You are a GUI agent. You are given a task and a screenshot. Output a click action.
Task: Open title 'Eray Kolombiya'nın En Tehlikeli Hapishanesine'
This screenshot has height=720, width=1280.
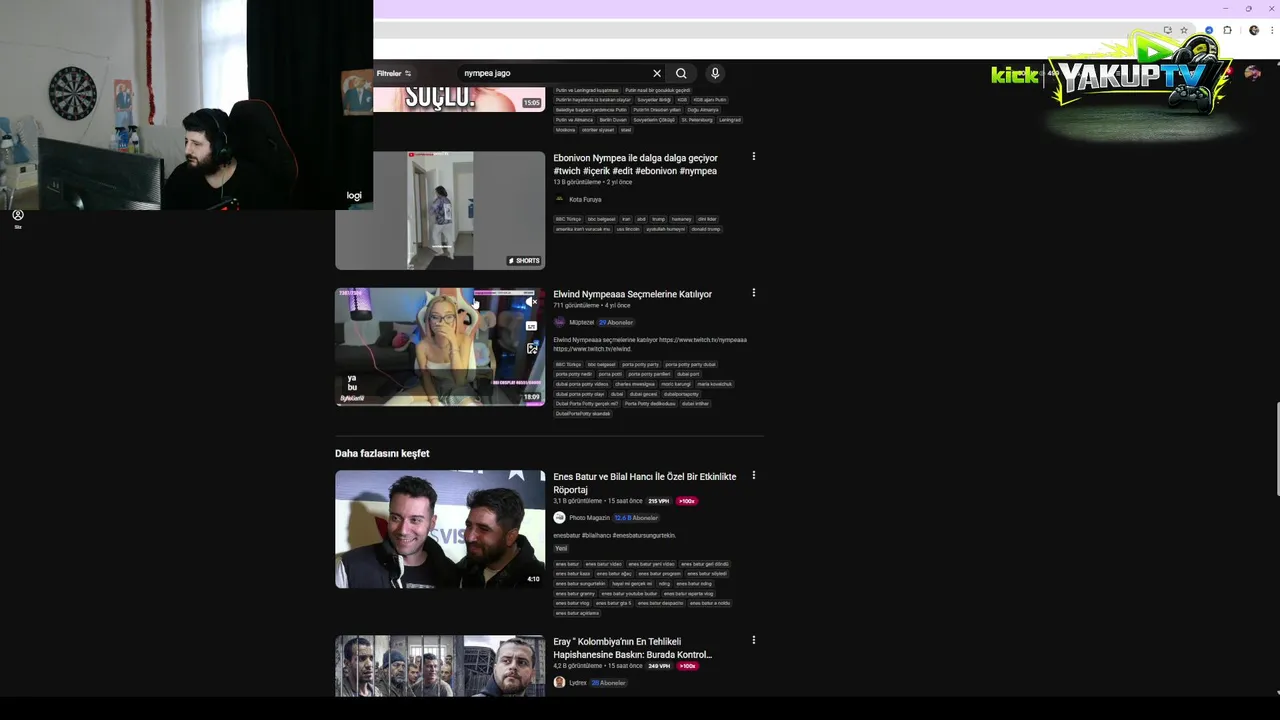[x=632, y=648]
